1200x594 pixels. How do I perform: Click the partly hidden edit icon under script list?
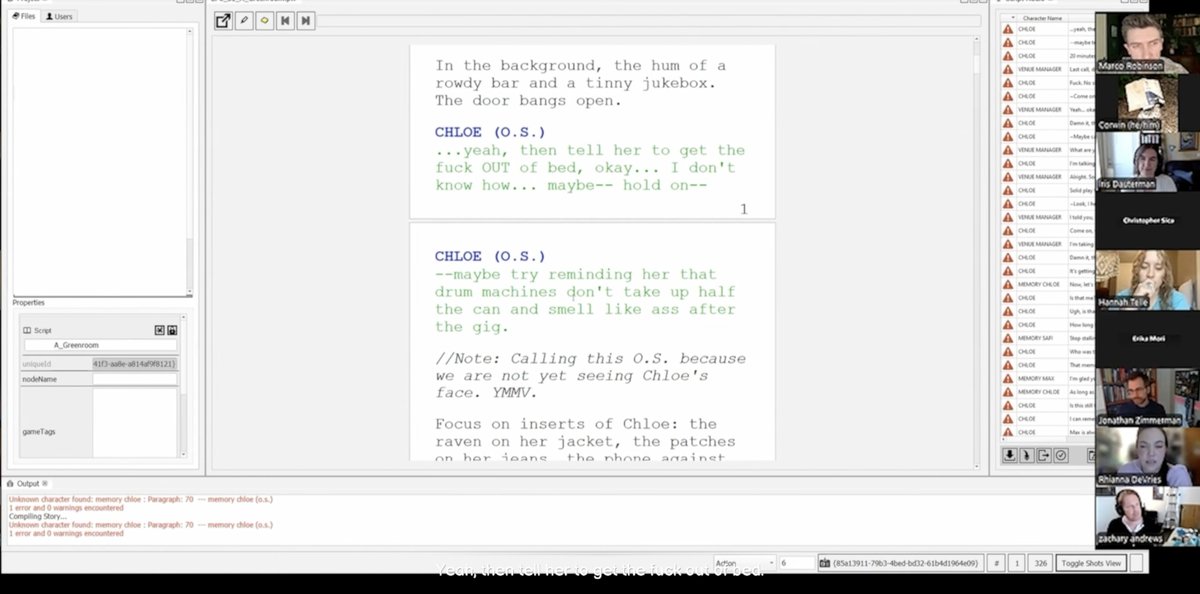(x=1091, y=455)
